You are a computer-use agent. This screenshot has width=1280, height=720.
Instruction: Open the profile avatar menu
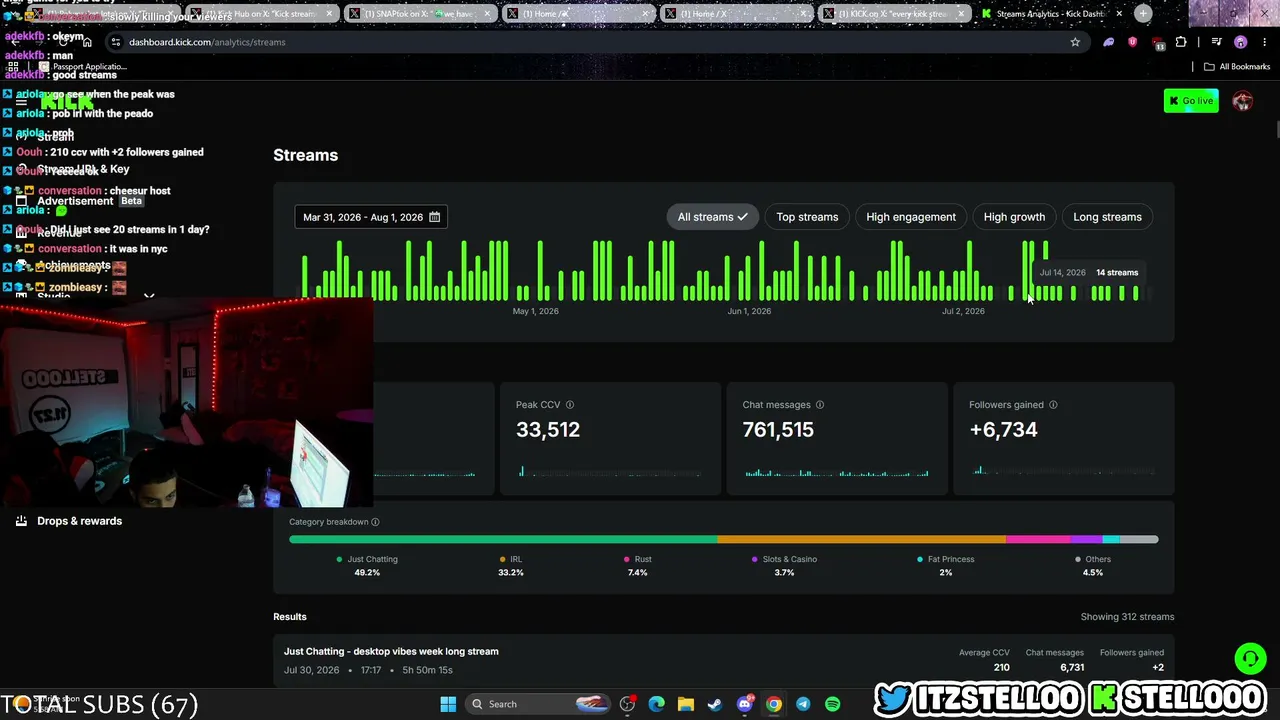click(1243, 101)
